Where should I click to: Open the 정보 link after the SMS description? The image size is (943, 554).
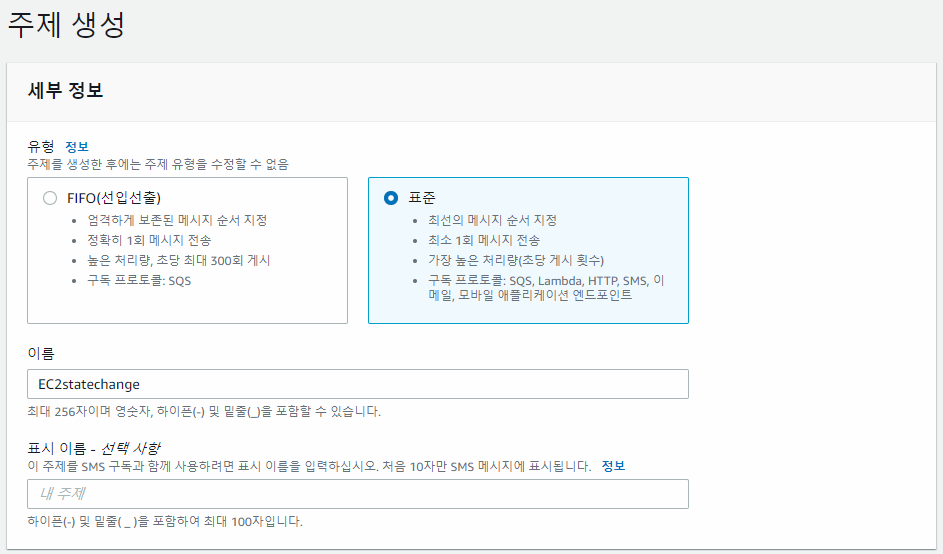click(613, 466)
